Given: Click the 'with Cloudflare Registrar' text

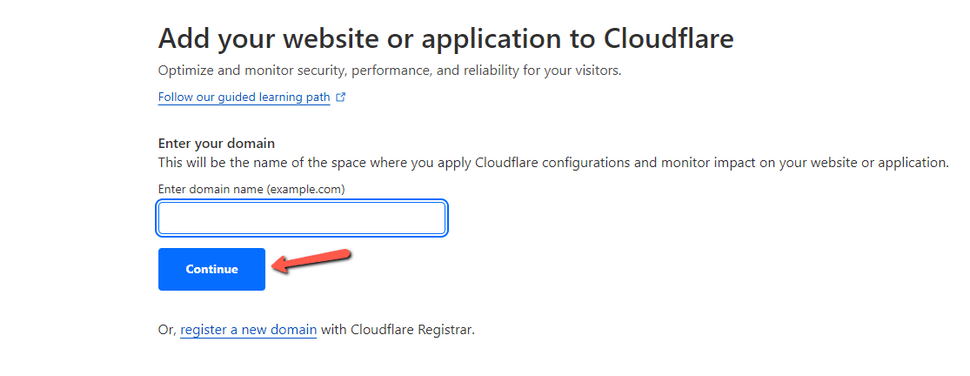Looking at the screenshot, I should click(x=398, y=330).
